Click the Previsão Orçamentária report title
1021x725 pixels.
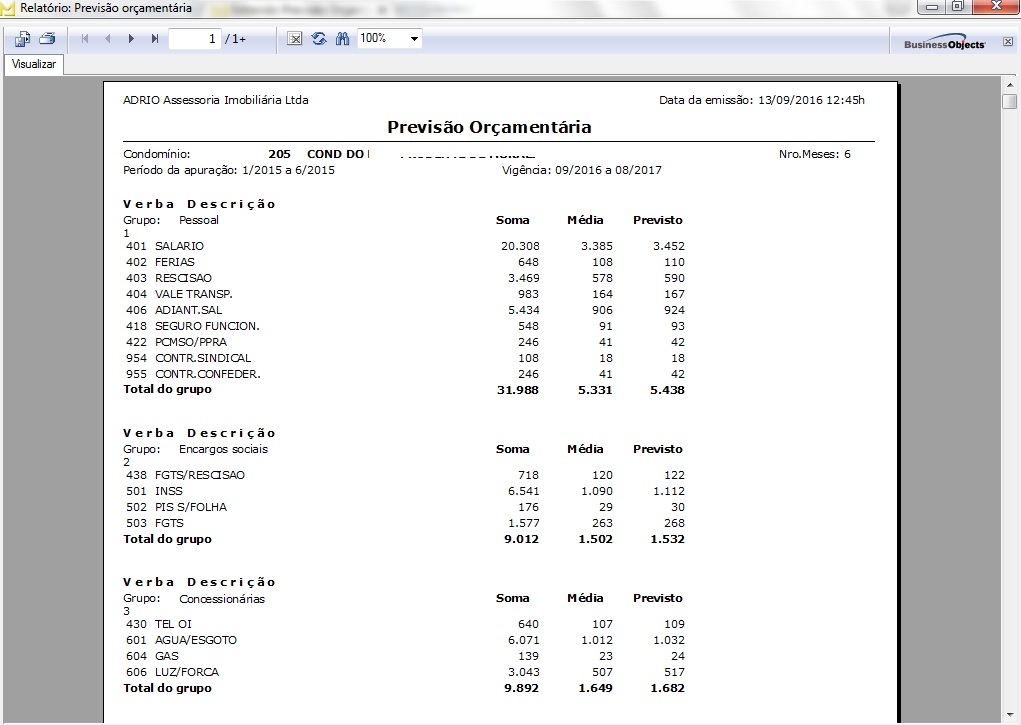click(x=489, y=127)
